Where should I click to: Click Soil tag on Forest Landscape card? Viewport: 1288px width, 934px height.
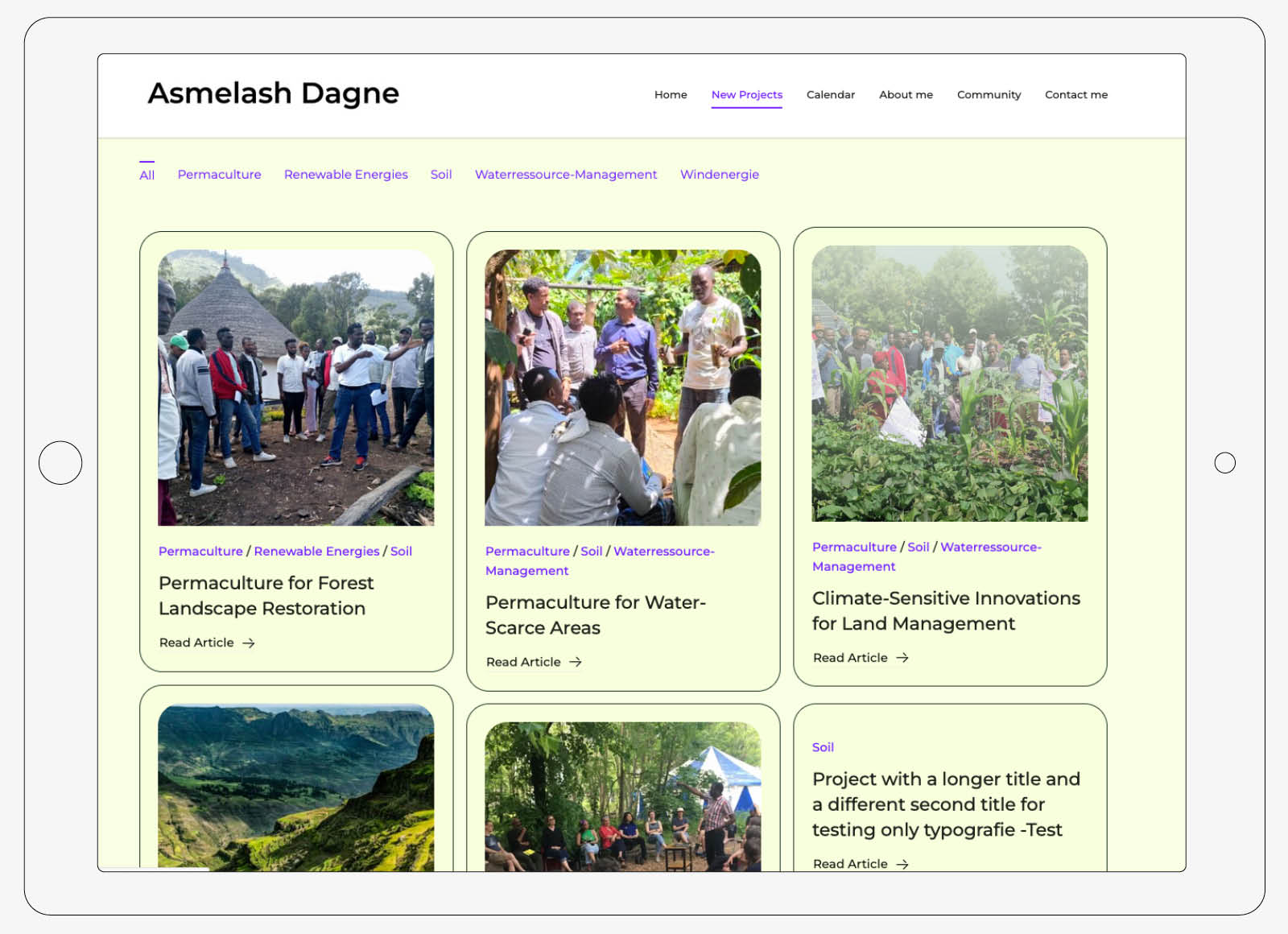(401, 551)
